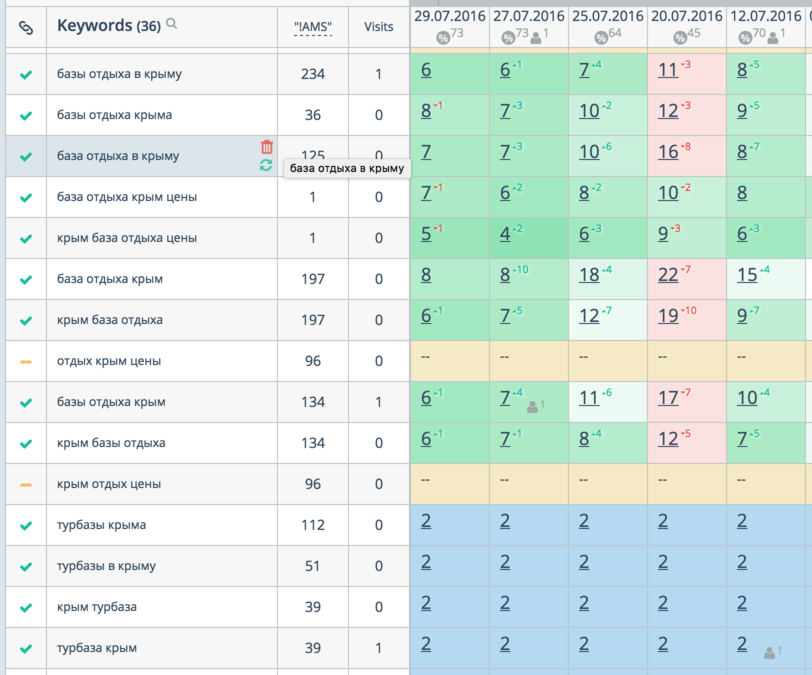
Task: Select keyword турбазы в крыму
Action: click(x=106, y=566)
